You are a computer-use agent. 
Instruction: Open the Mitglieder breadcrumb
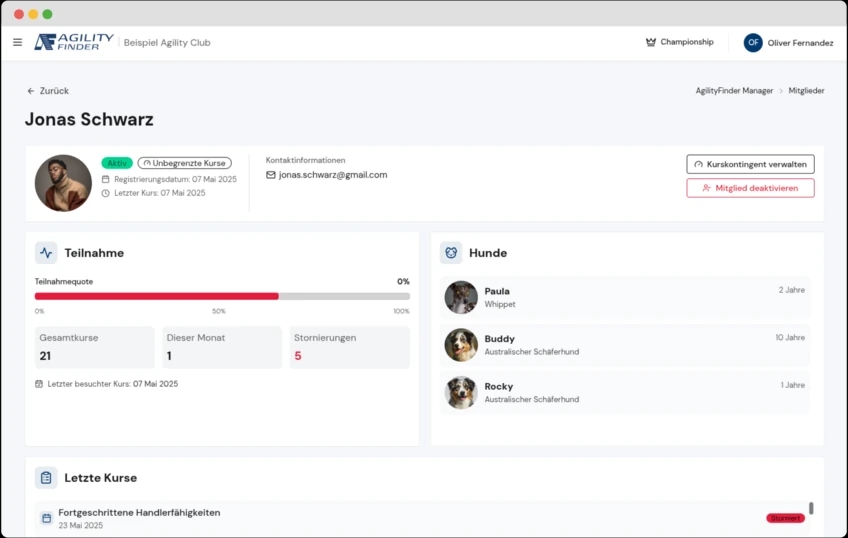click(x=806, y=91)
